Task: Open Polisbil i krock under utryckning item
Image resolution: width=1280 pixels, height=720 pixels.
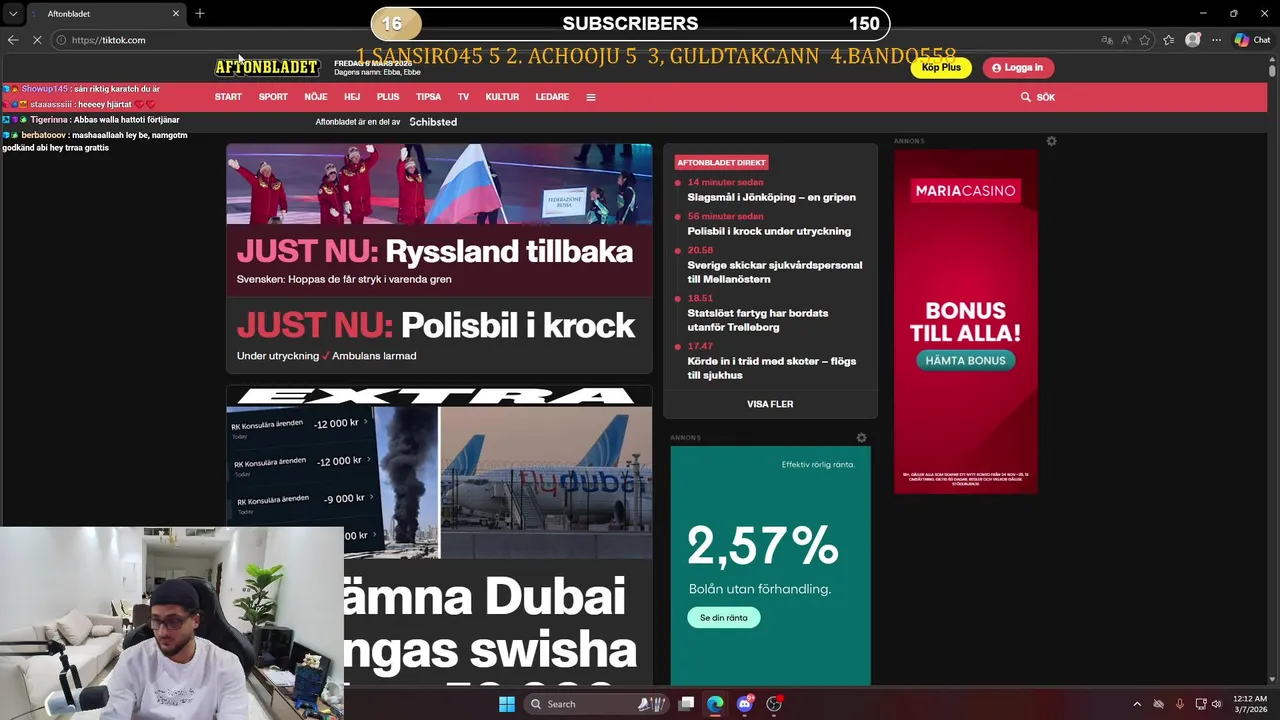Action: 769,231
